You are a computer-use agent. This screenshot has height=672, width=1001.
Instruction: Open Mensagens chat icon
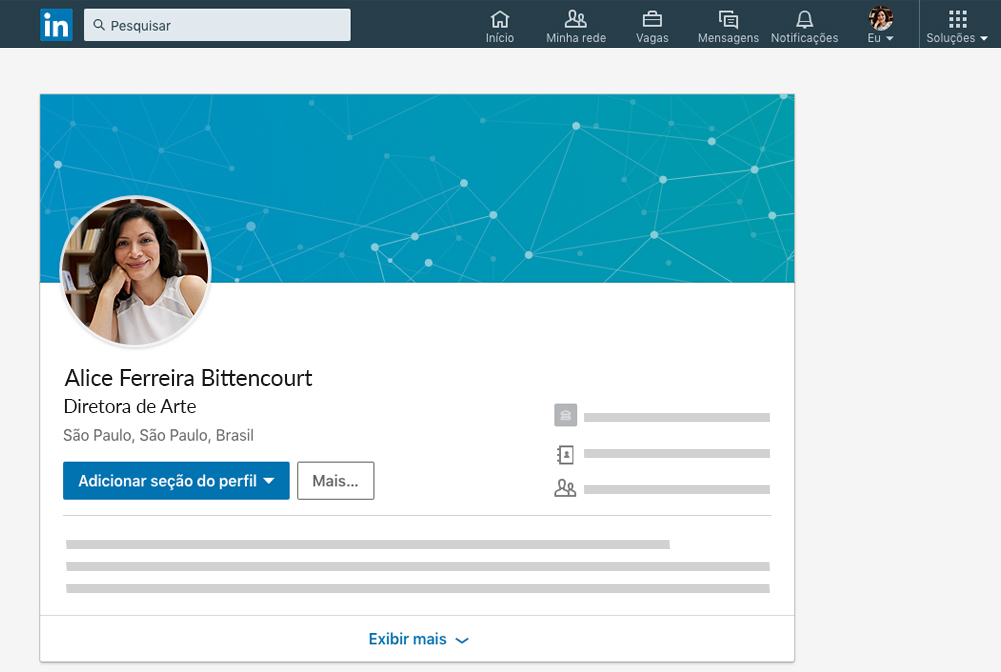(728, 19)
